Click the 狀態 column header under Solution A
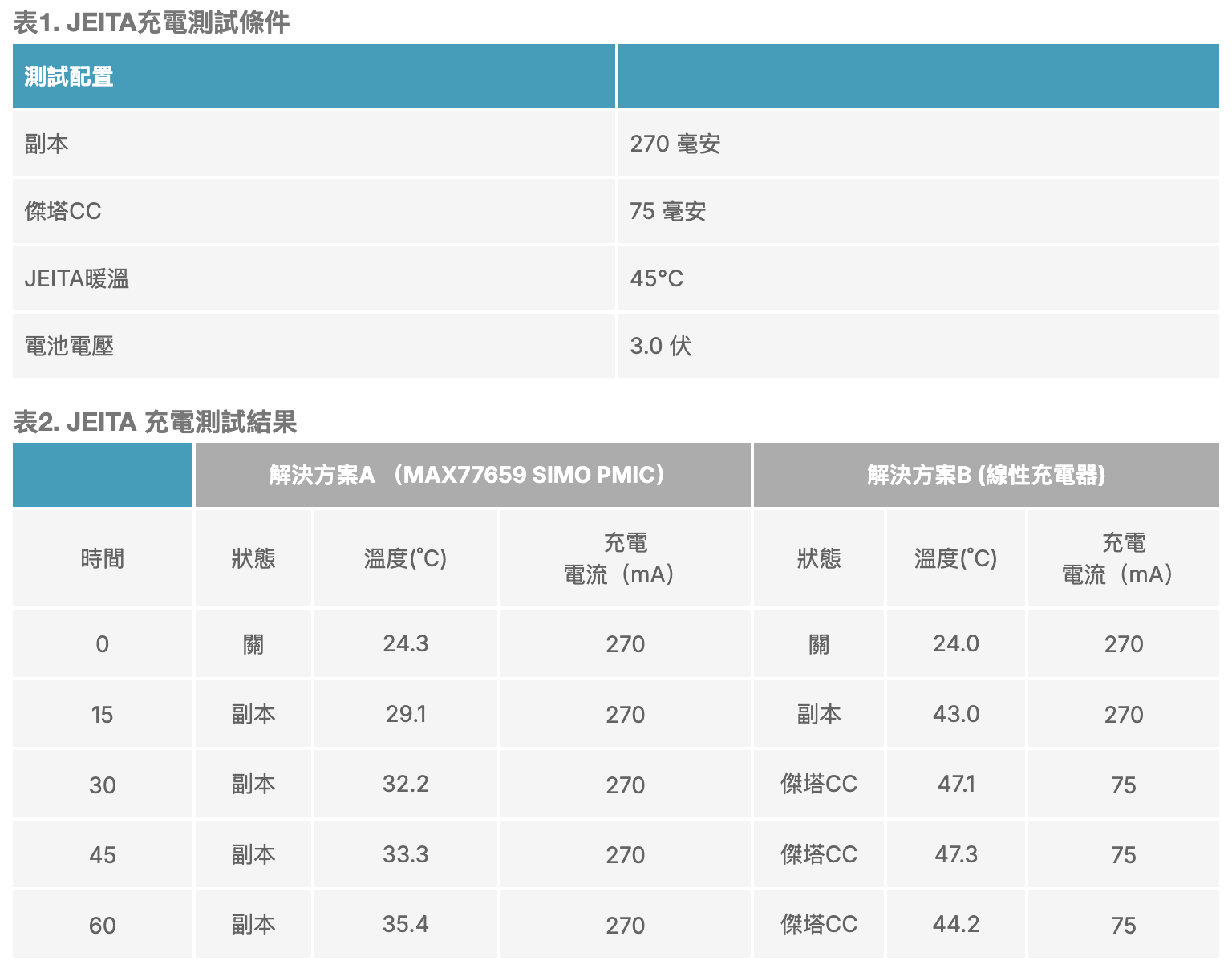This screenshot has width=1232, height=969. [253, 558]
